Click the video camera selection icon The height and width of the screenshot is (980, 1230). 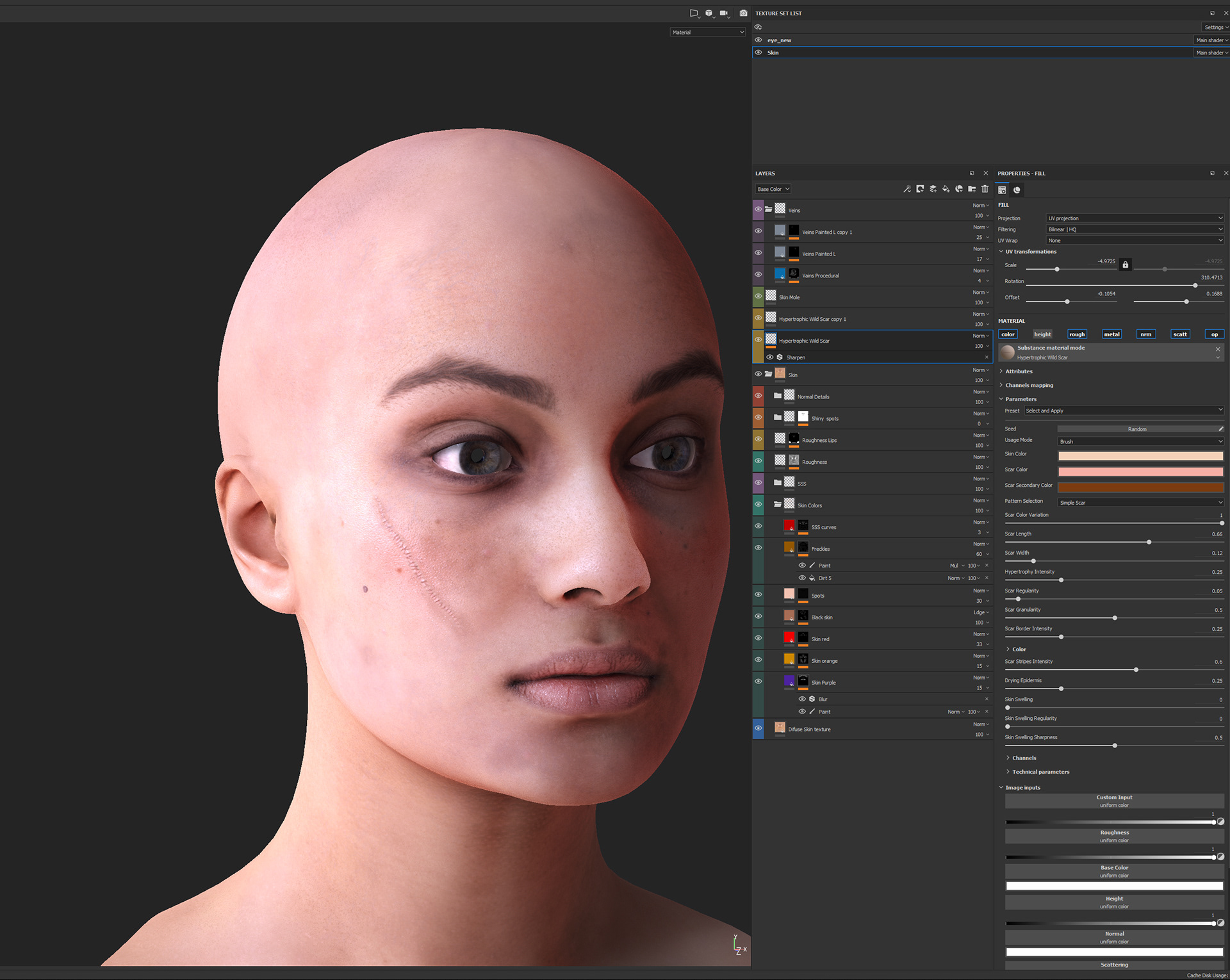(724, 13)
